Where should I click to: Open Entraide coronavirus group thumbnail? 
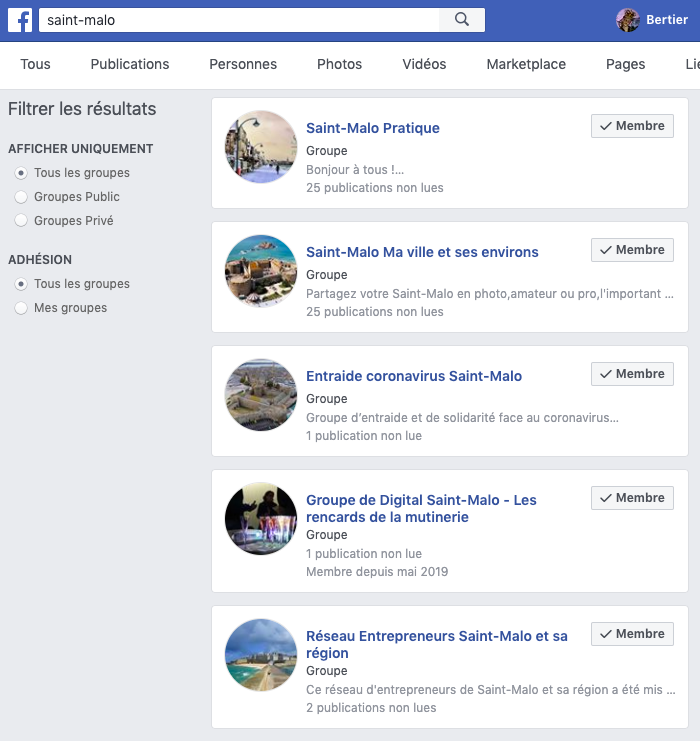coord(261,395)
